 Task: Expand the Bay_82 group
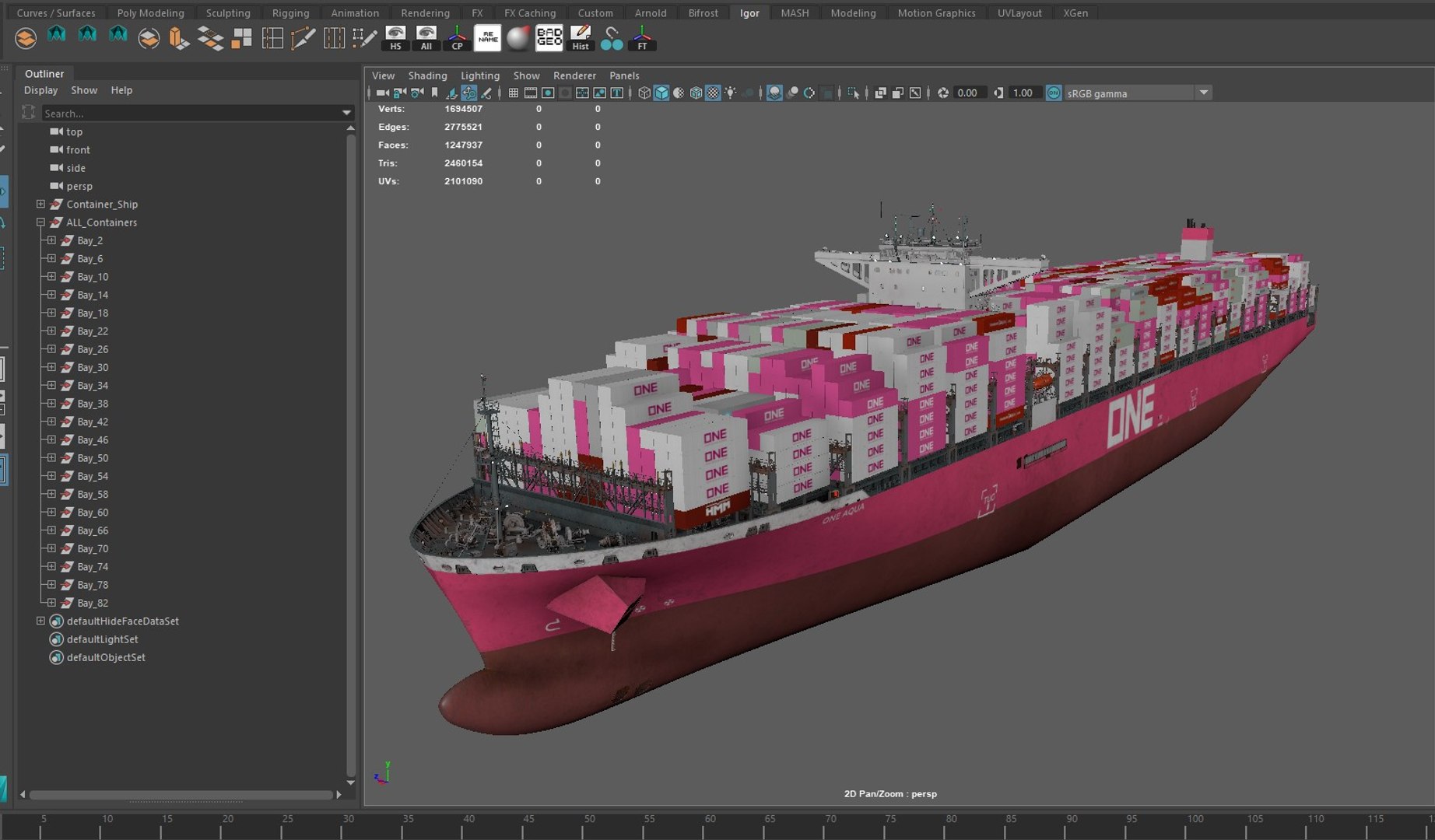51,603
